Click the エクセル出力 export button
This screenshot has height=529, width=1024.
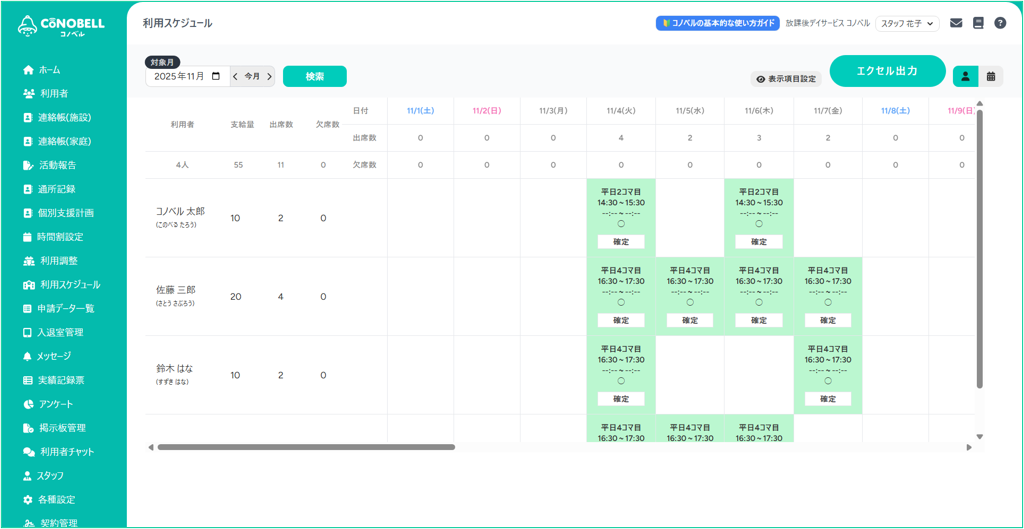tap(887, 71)
